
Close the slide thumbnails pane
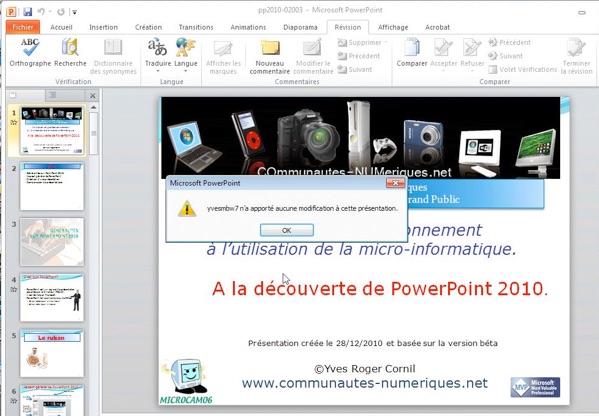click(92, 96)
